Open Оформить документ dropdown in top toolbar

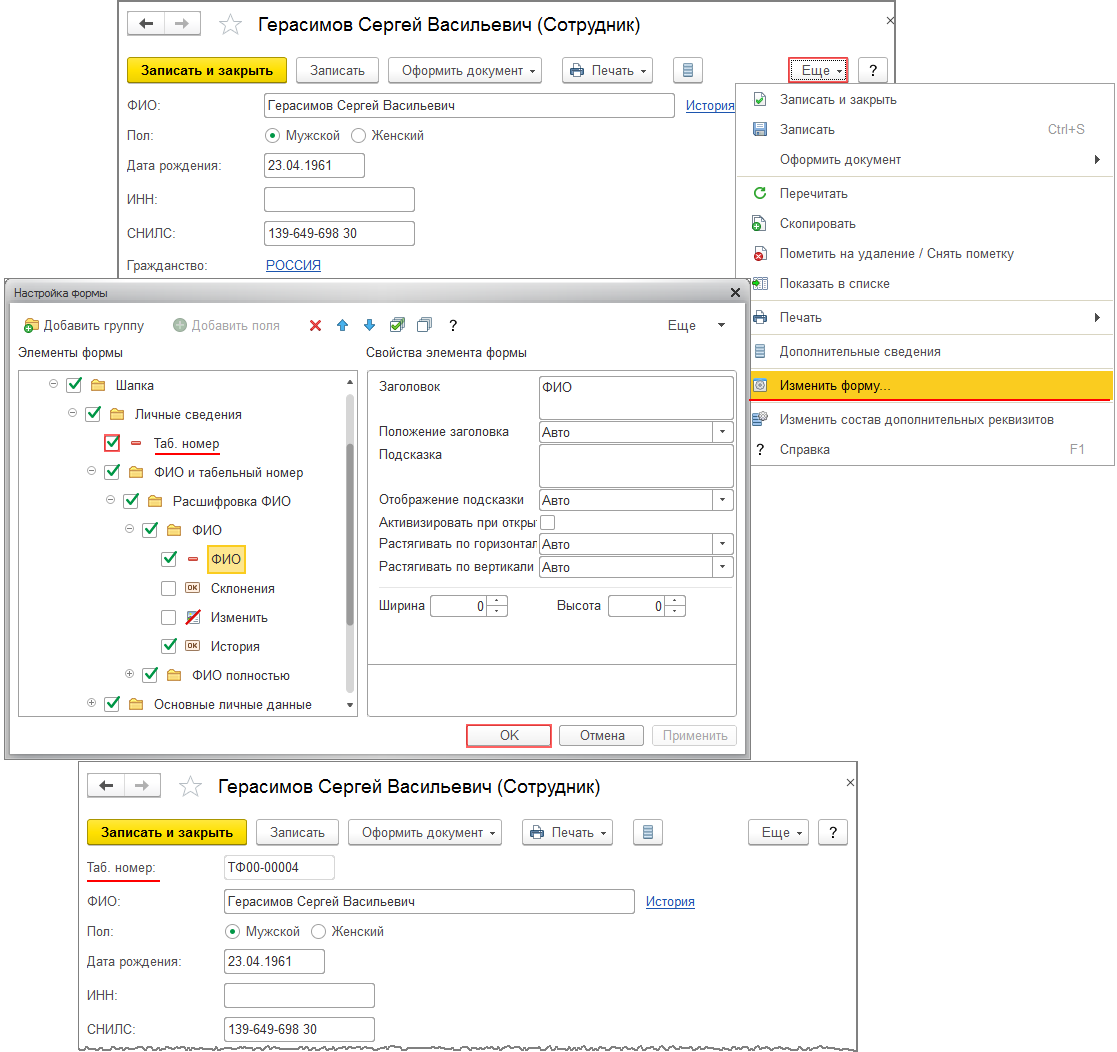[x=465, y=71]
